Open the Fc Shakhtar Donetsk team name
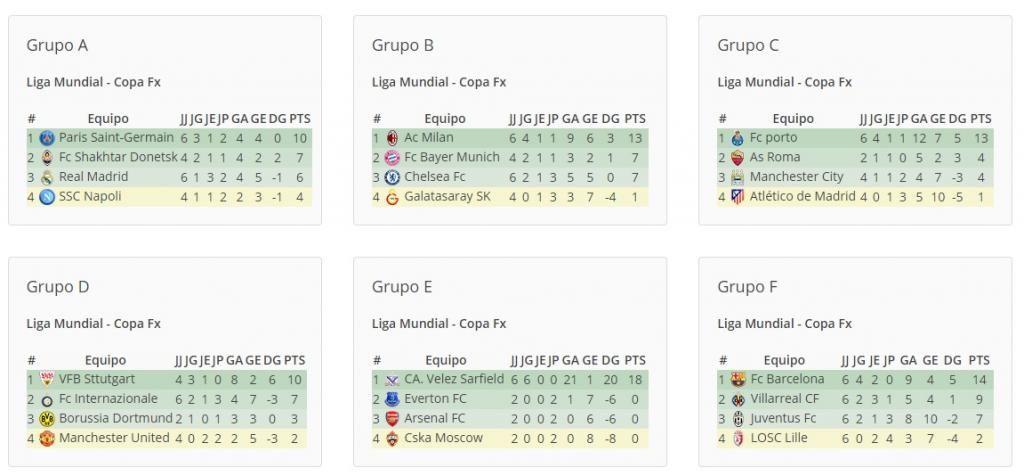 click(x=118, y=157)
